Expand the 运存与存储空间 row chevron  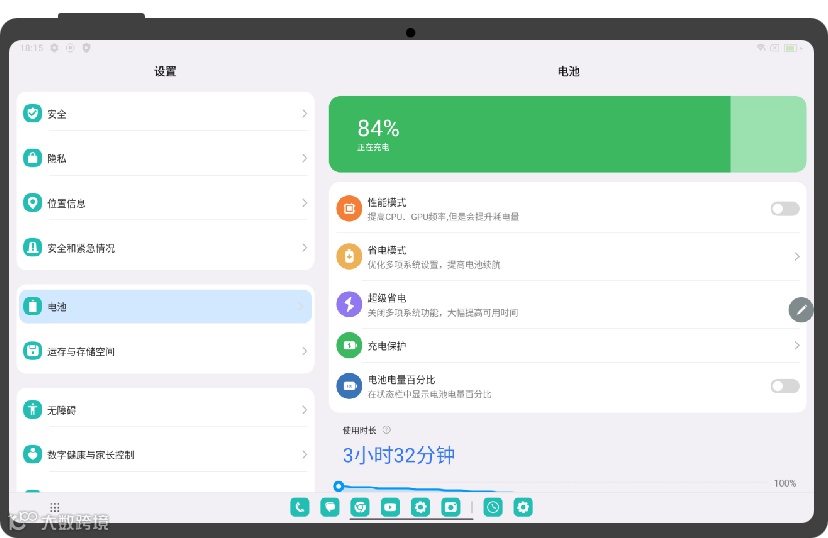pos(305,351)
